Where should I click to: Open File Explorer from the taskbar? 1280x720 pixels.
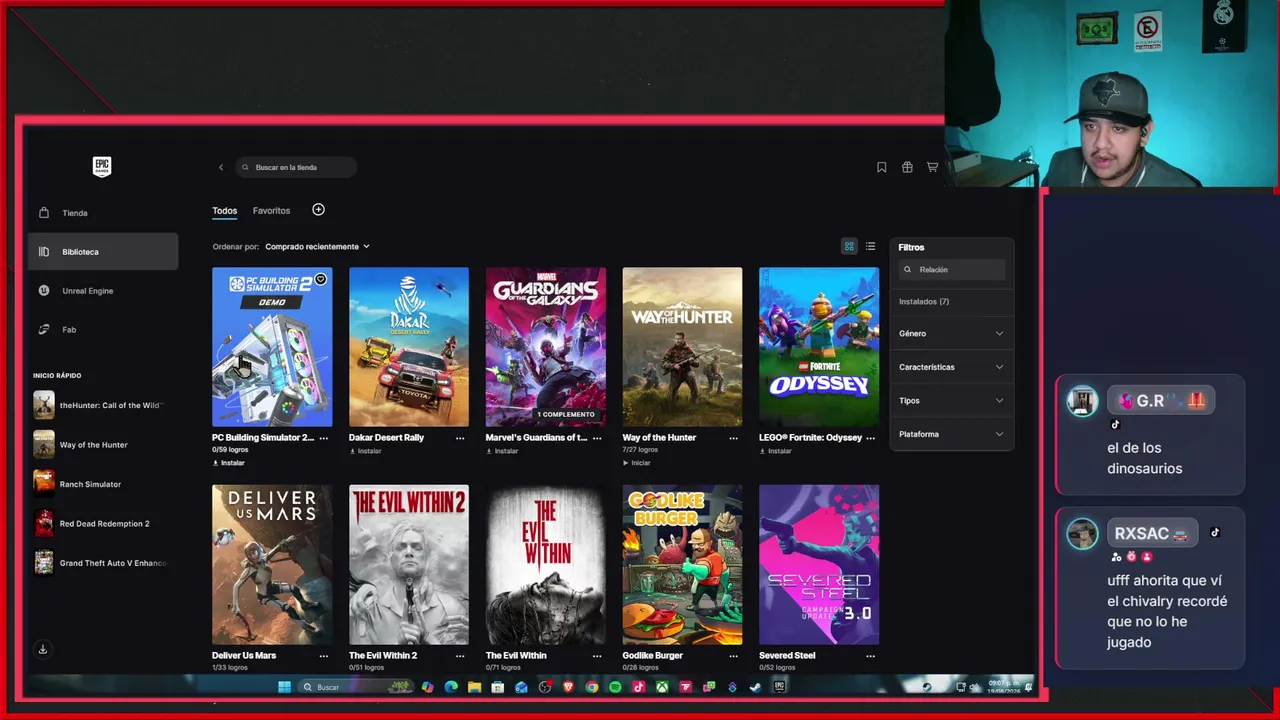pyautogui.click(x=474, y=687)
